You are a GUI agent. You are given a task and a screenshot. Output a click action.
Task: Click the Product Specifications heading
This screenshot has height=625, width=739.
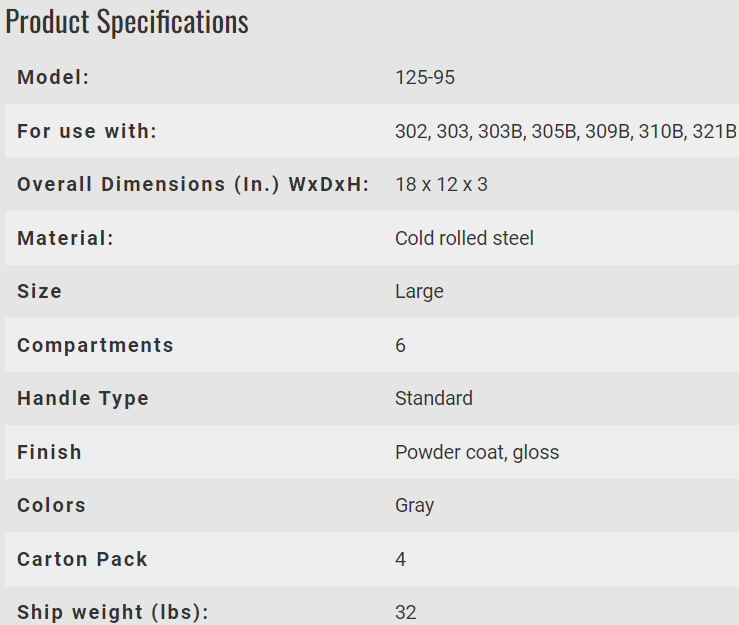(127, 22)
